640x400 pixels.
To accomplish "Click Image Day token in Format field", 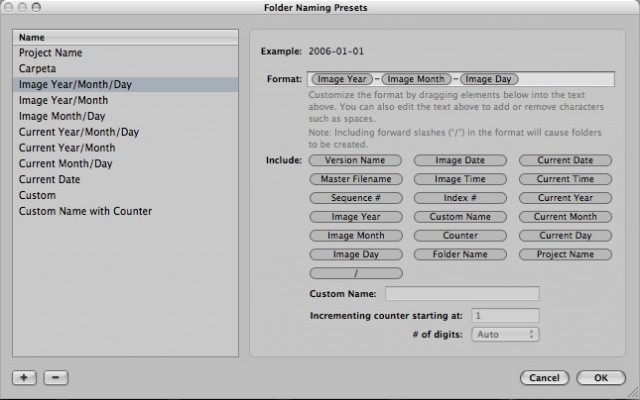I will (489, 79).
